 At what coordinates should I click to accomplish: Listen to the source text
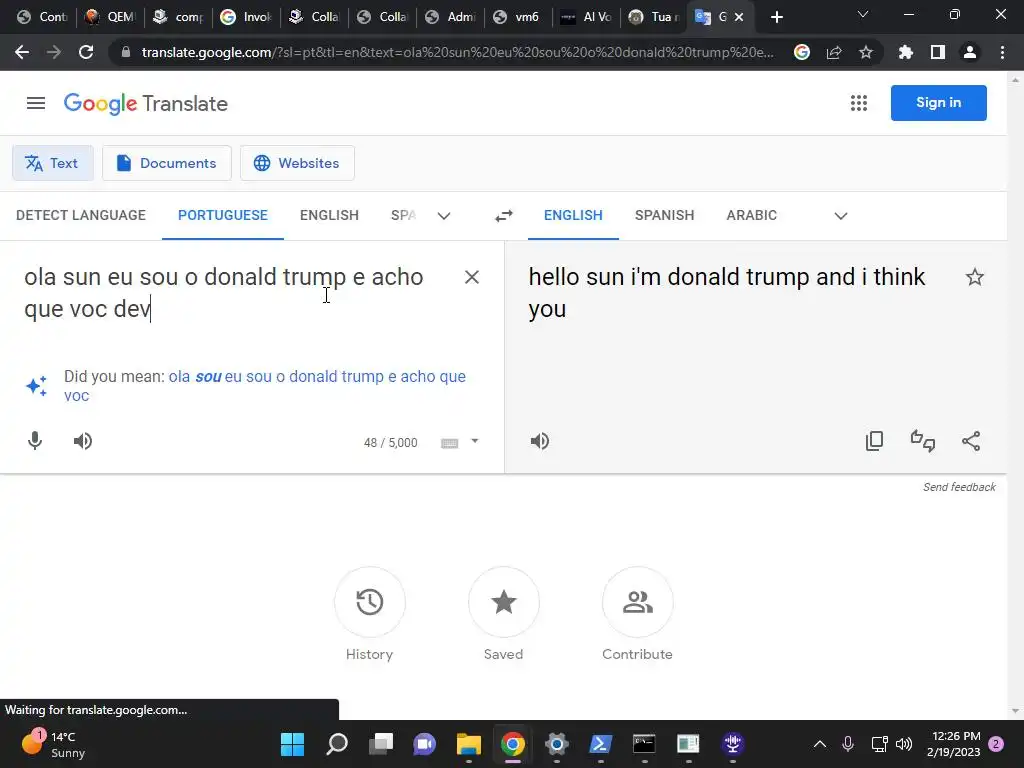coord(83,441)
